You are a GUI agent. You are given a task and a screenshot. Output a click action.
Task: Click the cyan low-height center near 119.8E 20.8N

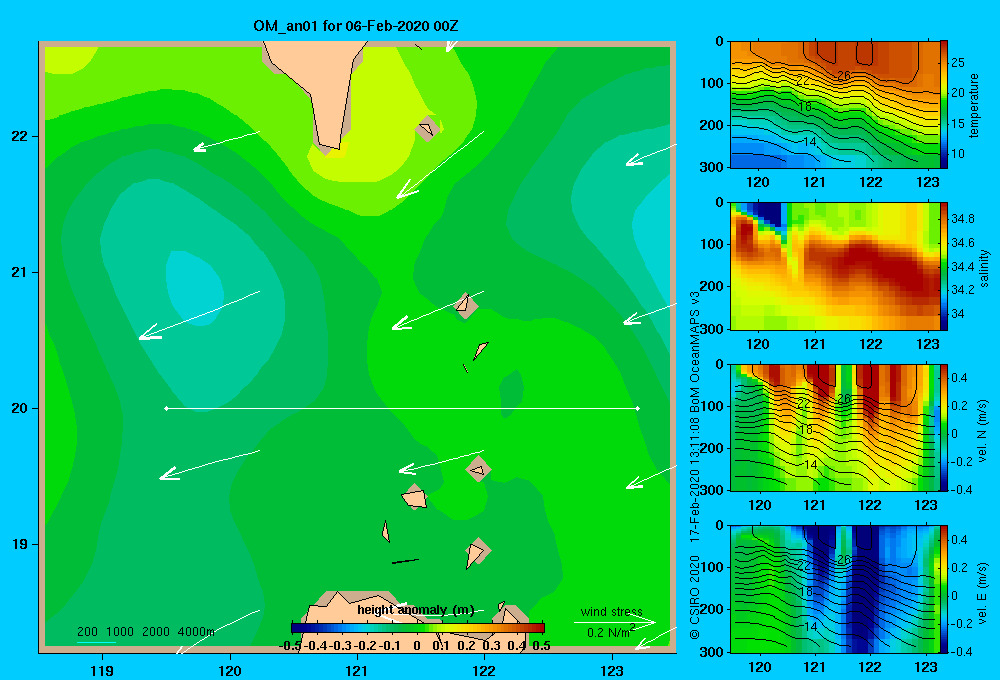click(x=195, y=288)
